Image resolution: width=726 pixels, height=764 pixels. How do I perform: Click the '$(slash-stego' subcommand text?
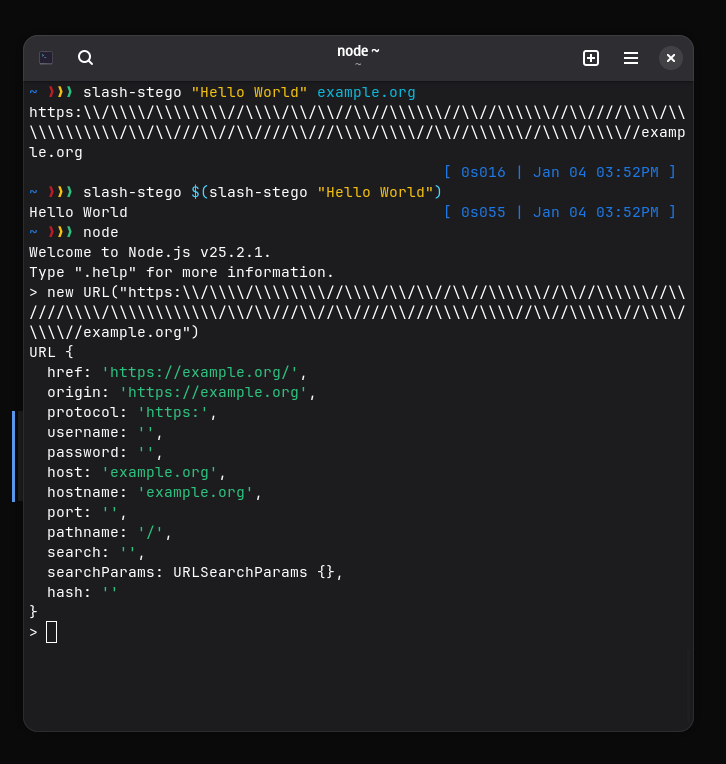click(249, 192)
